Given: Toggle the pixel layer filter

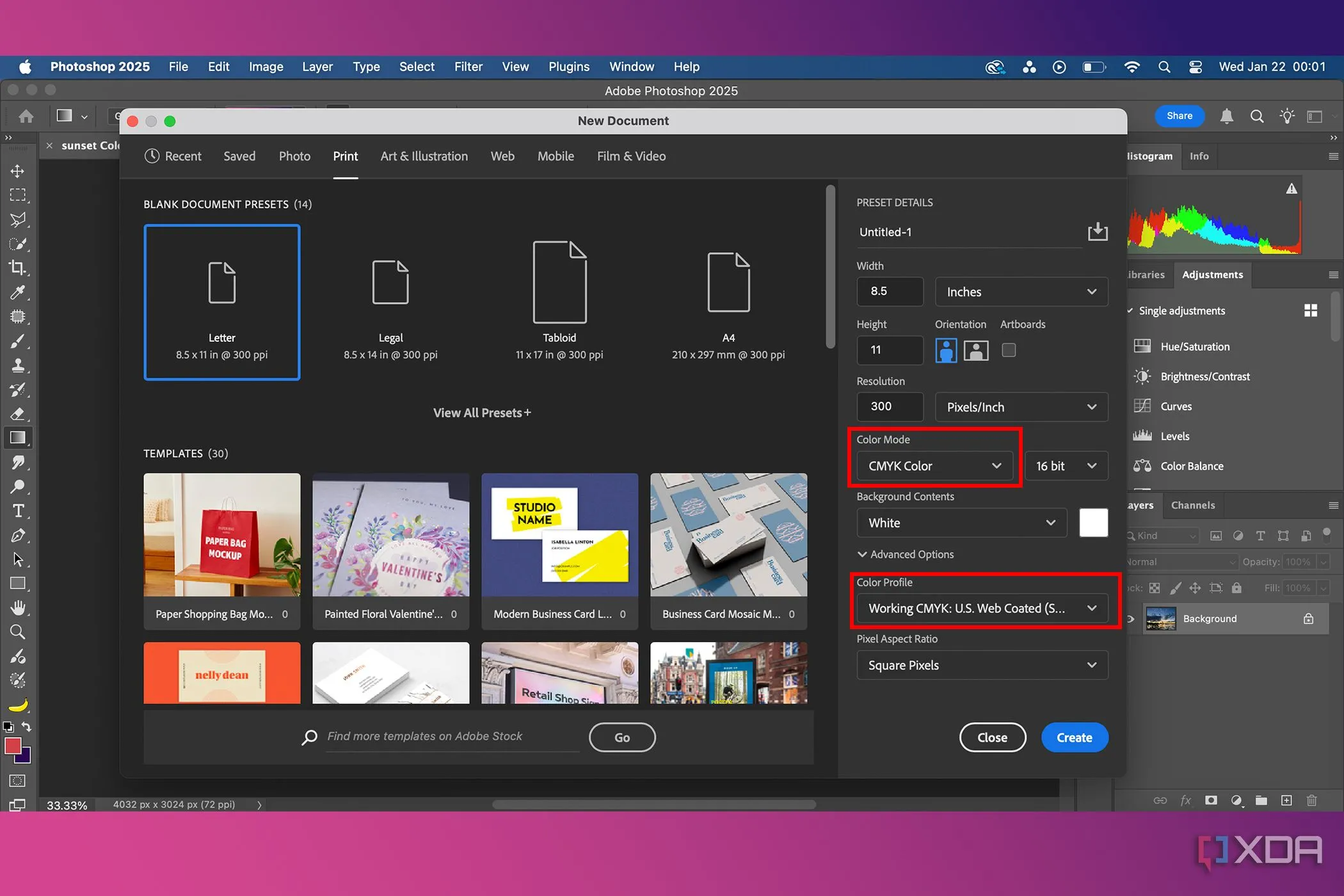Looking at the screenshot, I should pos(1216,536).
